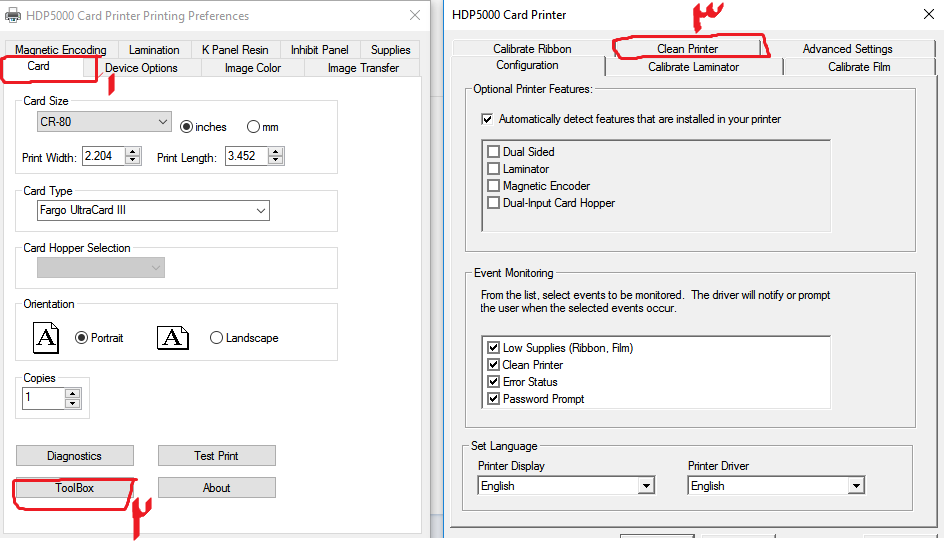Screen dimensions: 944x549
Task: Go to the Calibrate Film tab
Action: pyautogui.click(x=859, y=67)
